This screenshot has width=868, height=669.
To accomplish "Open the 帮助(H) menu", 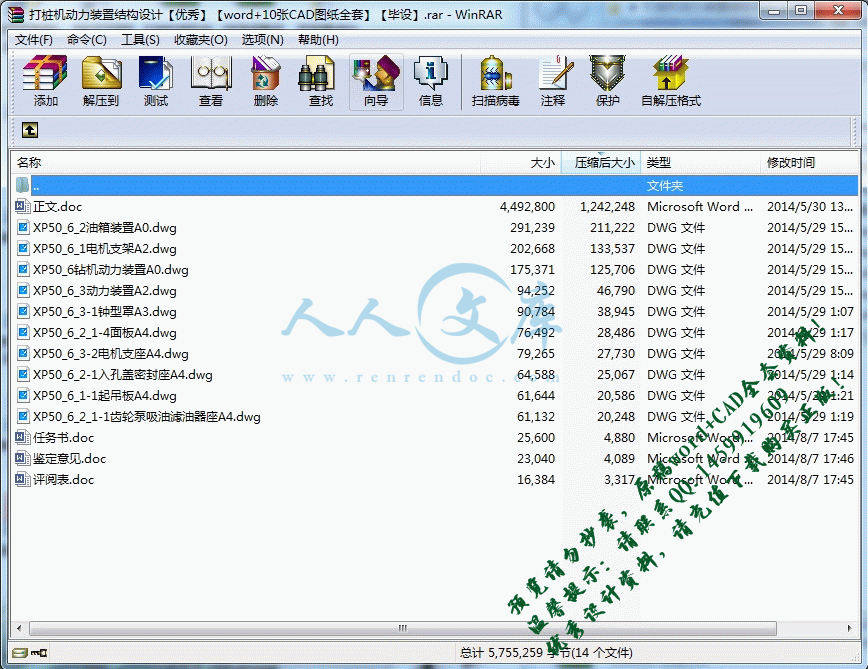I will (x=318, y=40).
